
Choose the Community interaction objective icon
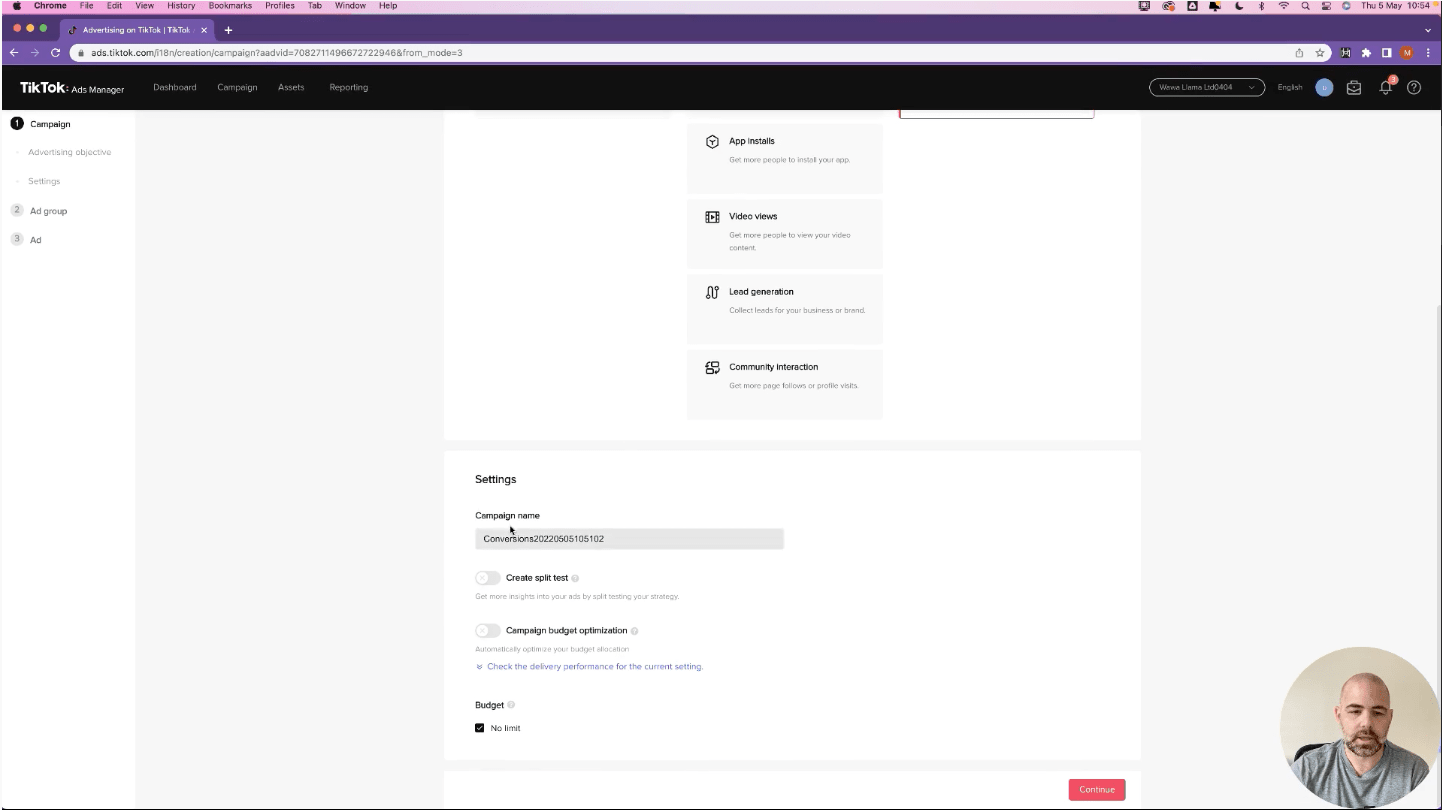pyautogui.click(x=712, y=368)
